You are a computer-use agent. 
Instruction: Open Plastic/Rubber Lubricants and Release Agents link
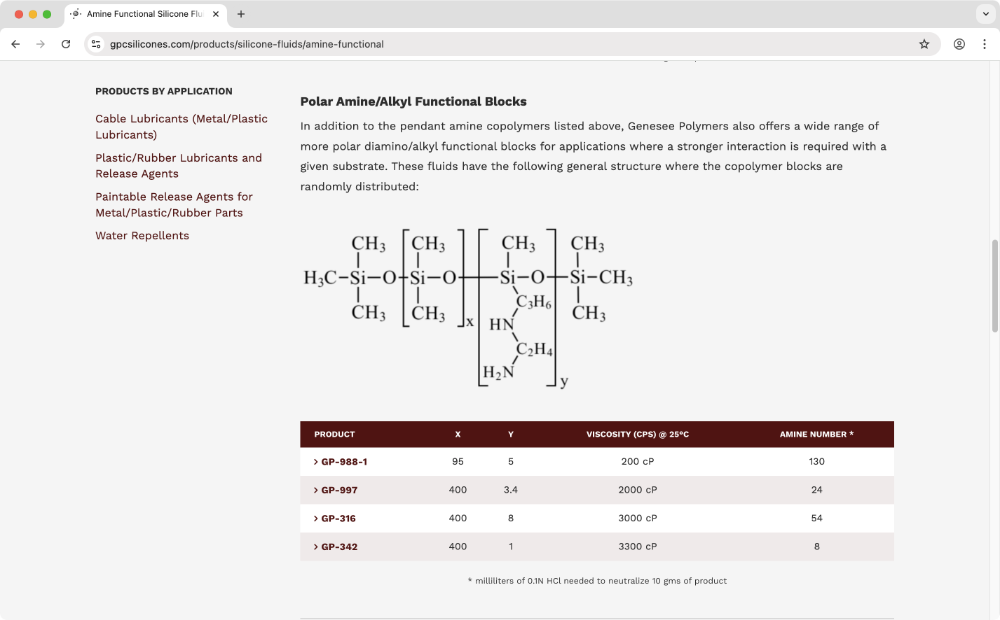[178, 165]
